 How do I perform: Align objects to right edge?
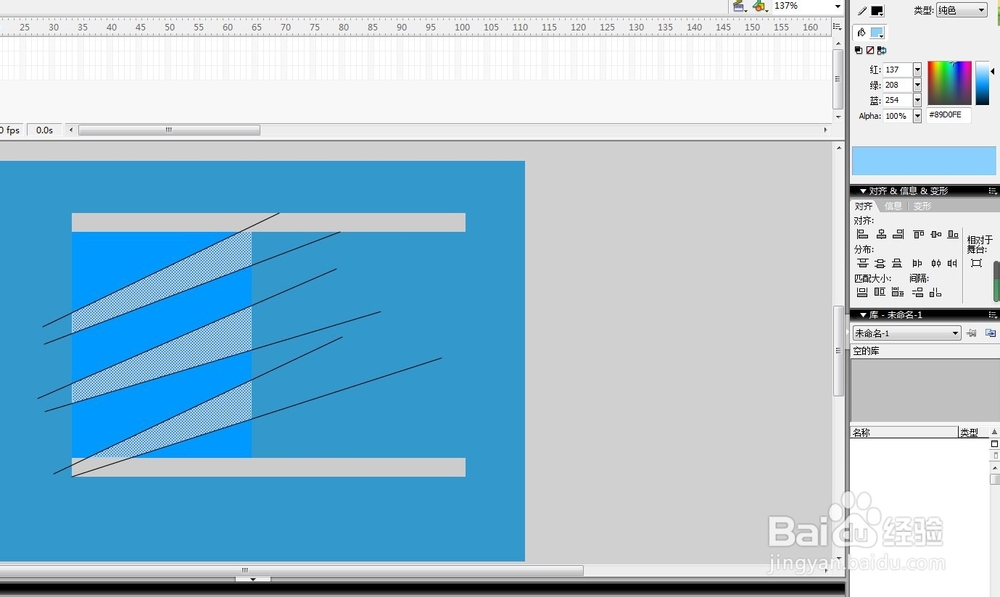tap(899, 234)
